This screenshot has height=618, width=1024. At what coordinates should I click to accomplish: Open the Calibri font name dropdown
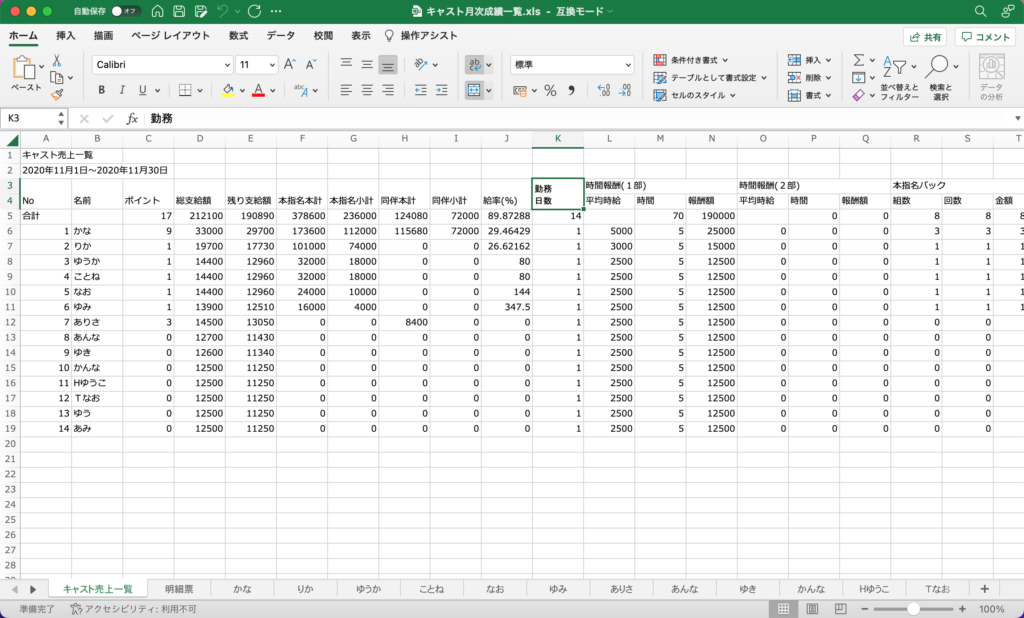click(x=227, y=65)
